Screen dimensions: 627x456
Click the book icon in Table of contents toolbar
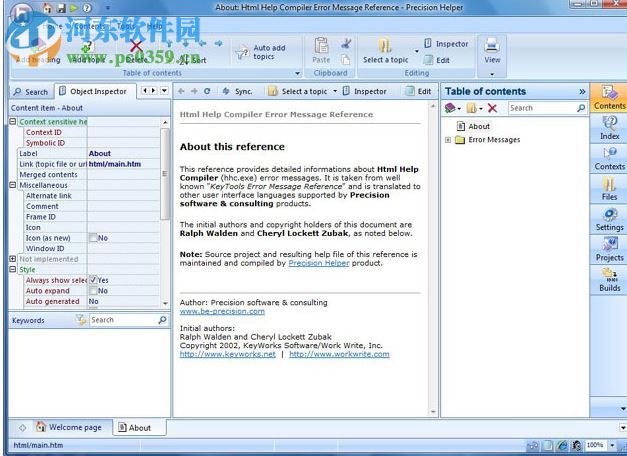(x=450, y=108)
